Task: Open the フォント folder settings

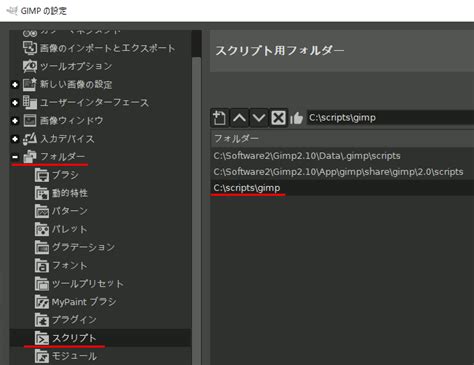Action: (x=70, y=265)
